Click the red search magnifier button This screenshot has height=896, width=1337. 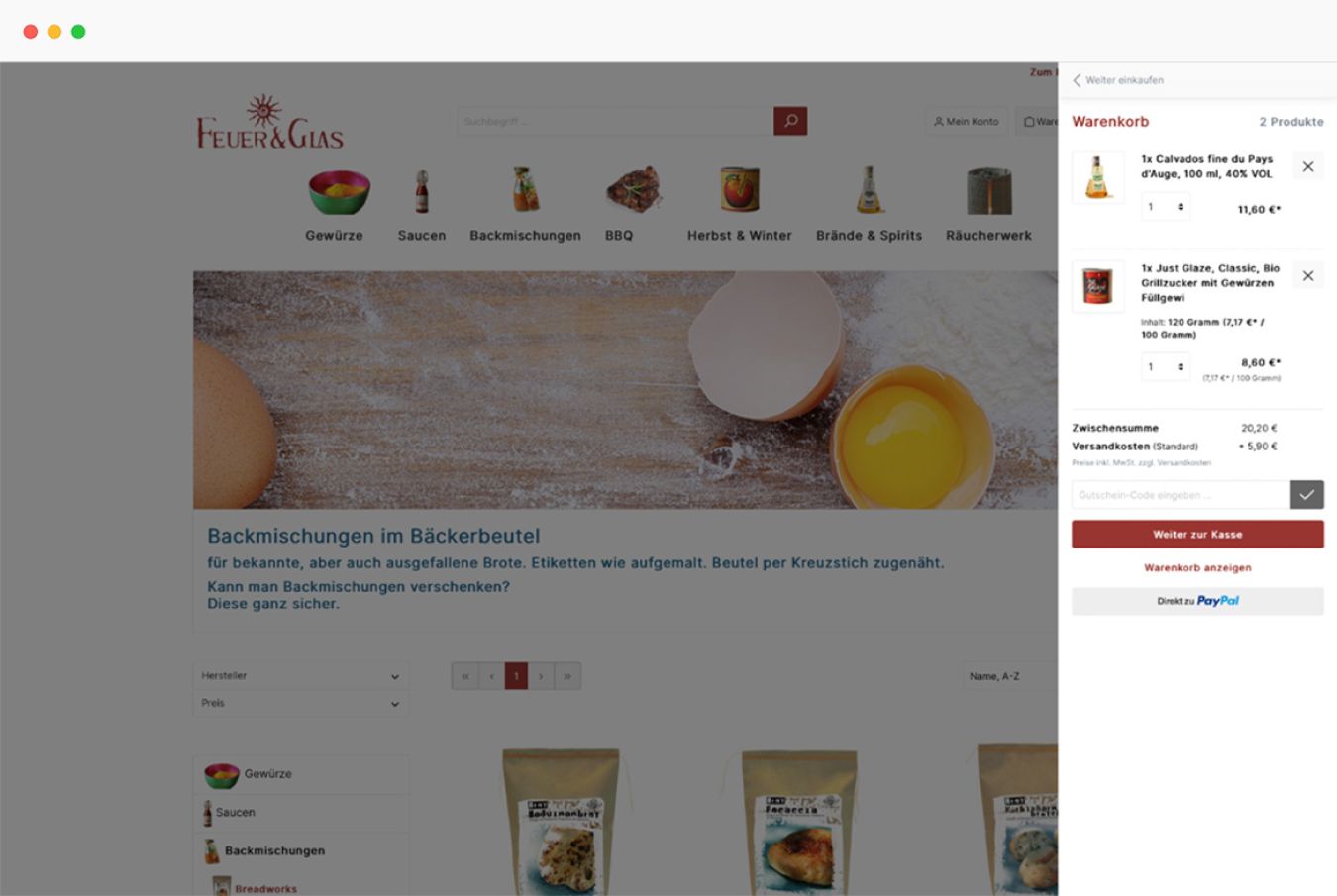coord(790,121)
